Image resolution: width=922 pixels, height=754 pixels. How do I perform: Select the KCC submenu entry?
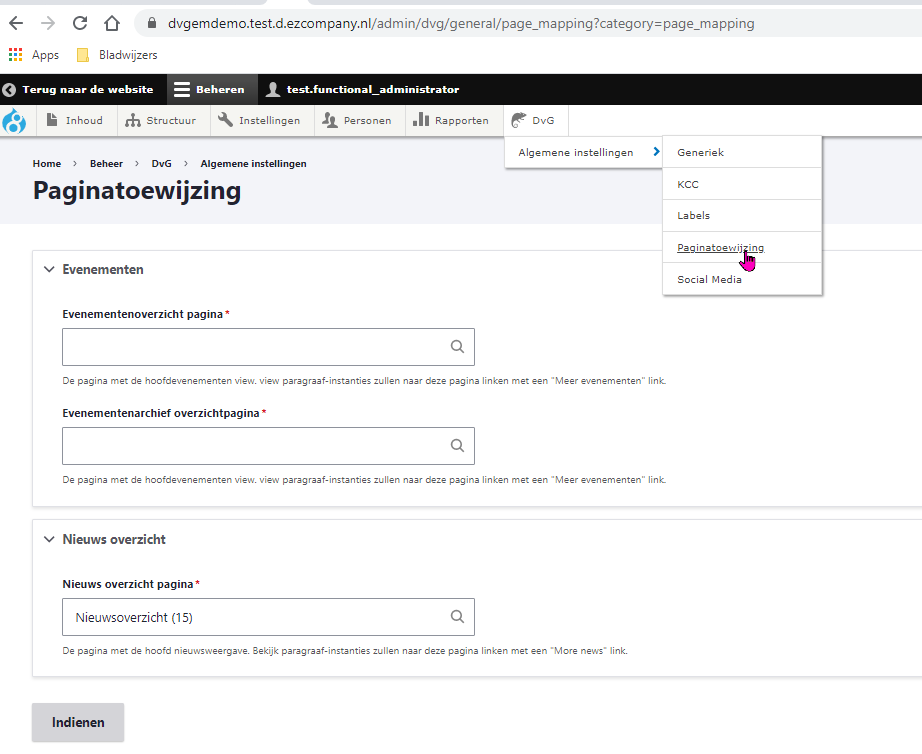tap(688, 185)
